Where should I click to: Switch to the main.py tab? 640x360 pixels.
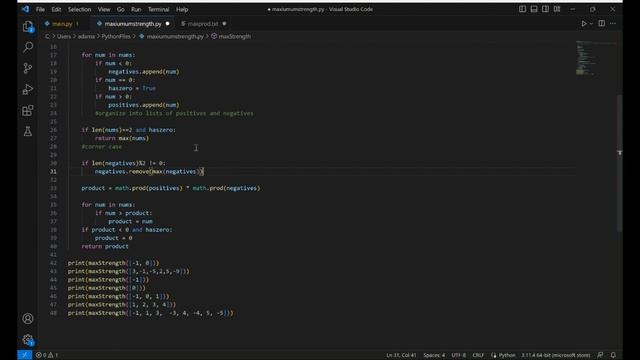[x=62, y=24]
